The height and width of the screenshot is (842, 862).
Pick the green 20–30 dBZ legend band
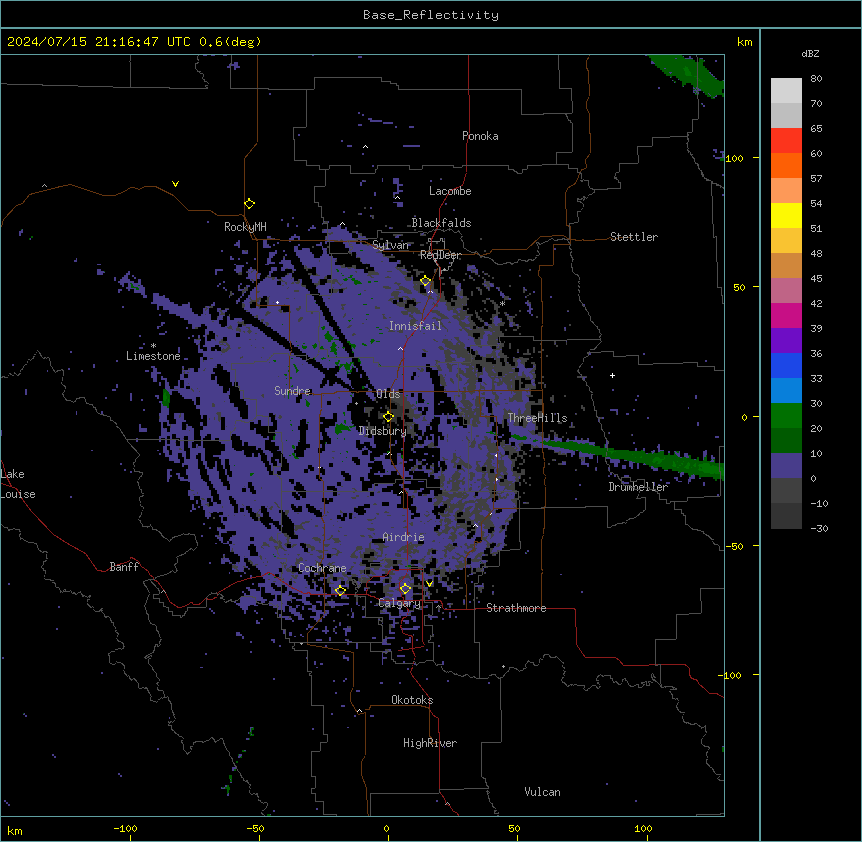(786, 416)
